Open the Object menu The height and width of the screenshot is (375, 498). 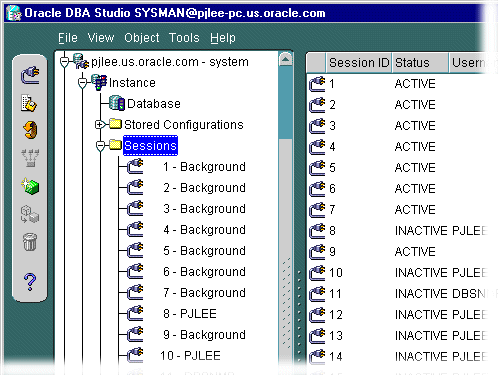[x=142, y=38]
